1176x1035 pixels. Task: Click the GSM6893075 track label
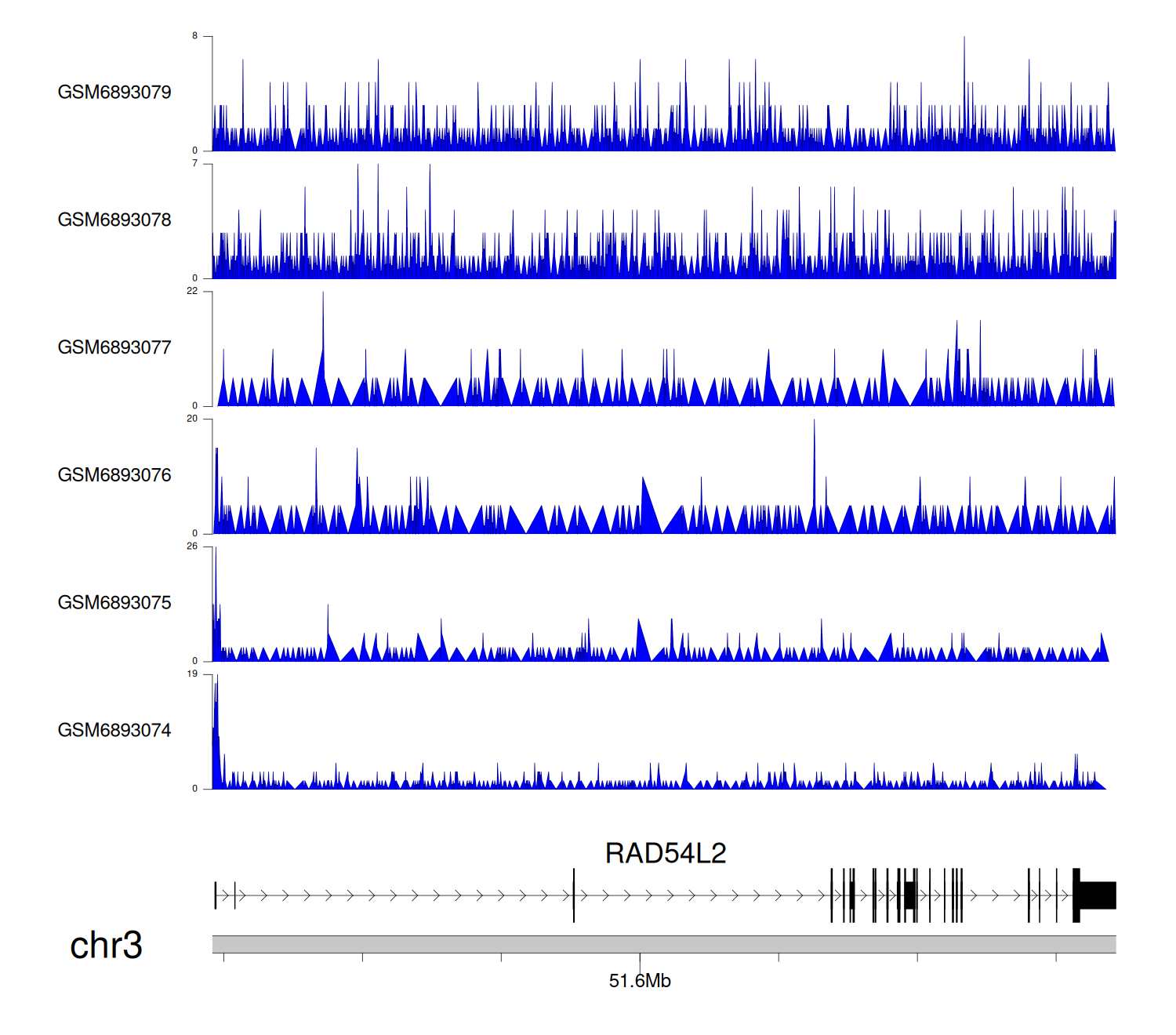coord(114,603)
